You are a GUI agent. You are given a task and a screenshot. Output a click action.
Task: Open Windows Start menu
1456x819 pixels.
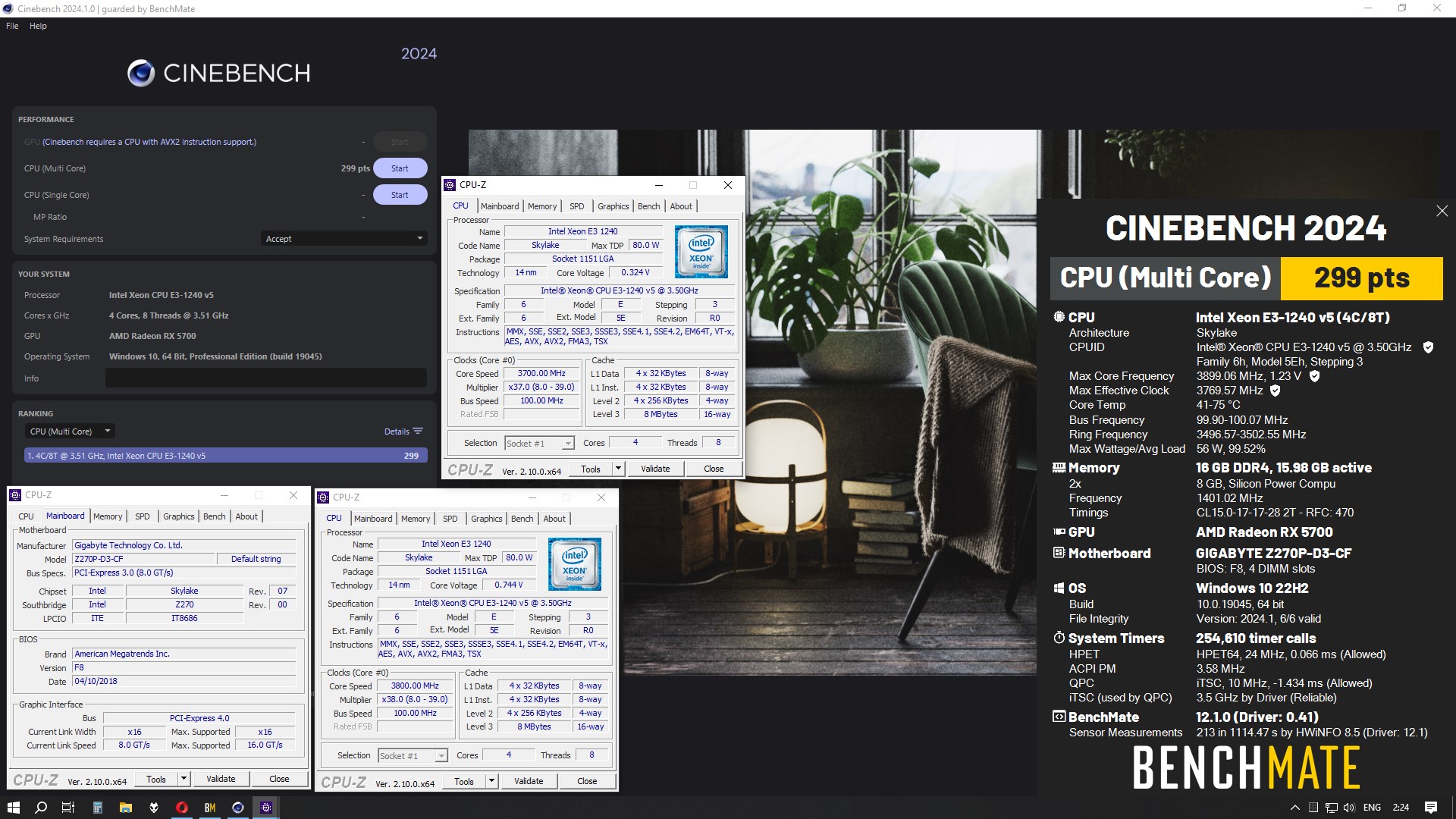(14, 808)
